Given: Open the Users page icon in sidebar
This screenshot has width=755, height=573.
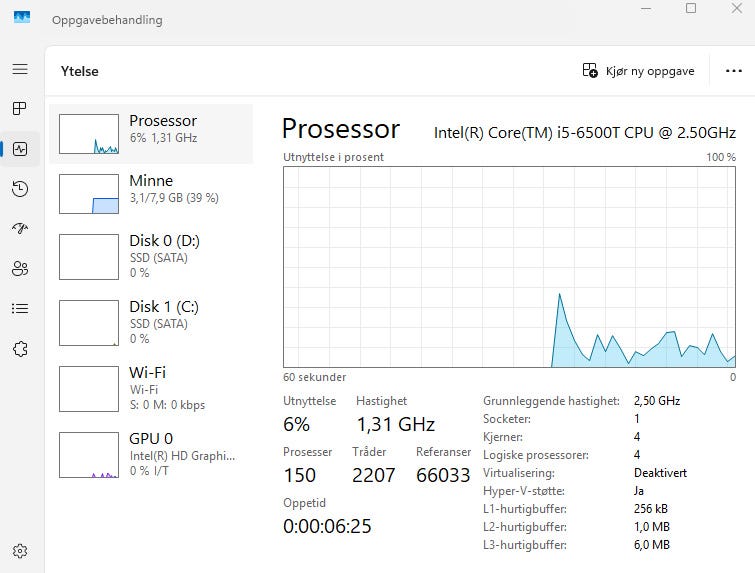Looking at the screenshot, I should click(20, 268).
